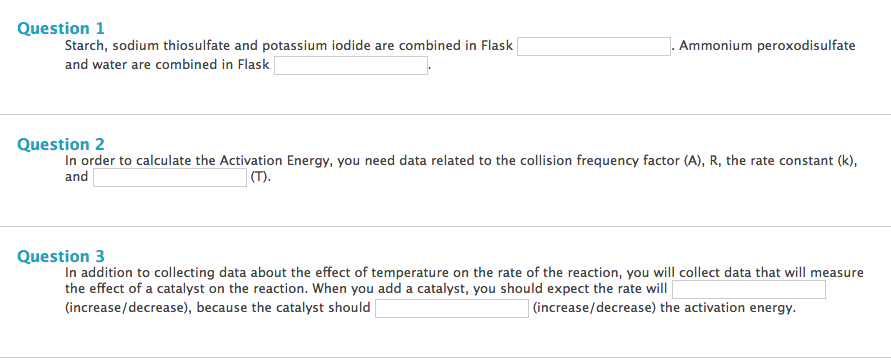Focus the blank after 'because the catalyst should'
This screenshot has height=360, width=891.
pyautogui.click(x=452, y=309)
